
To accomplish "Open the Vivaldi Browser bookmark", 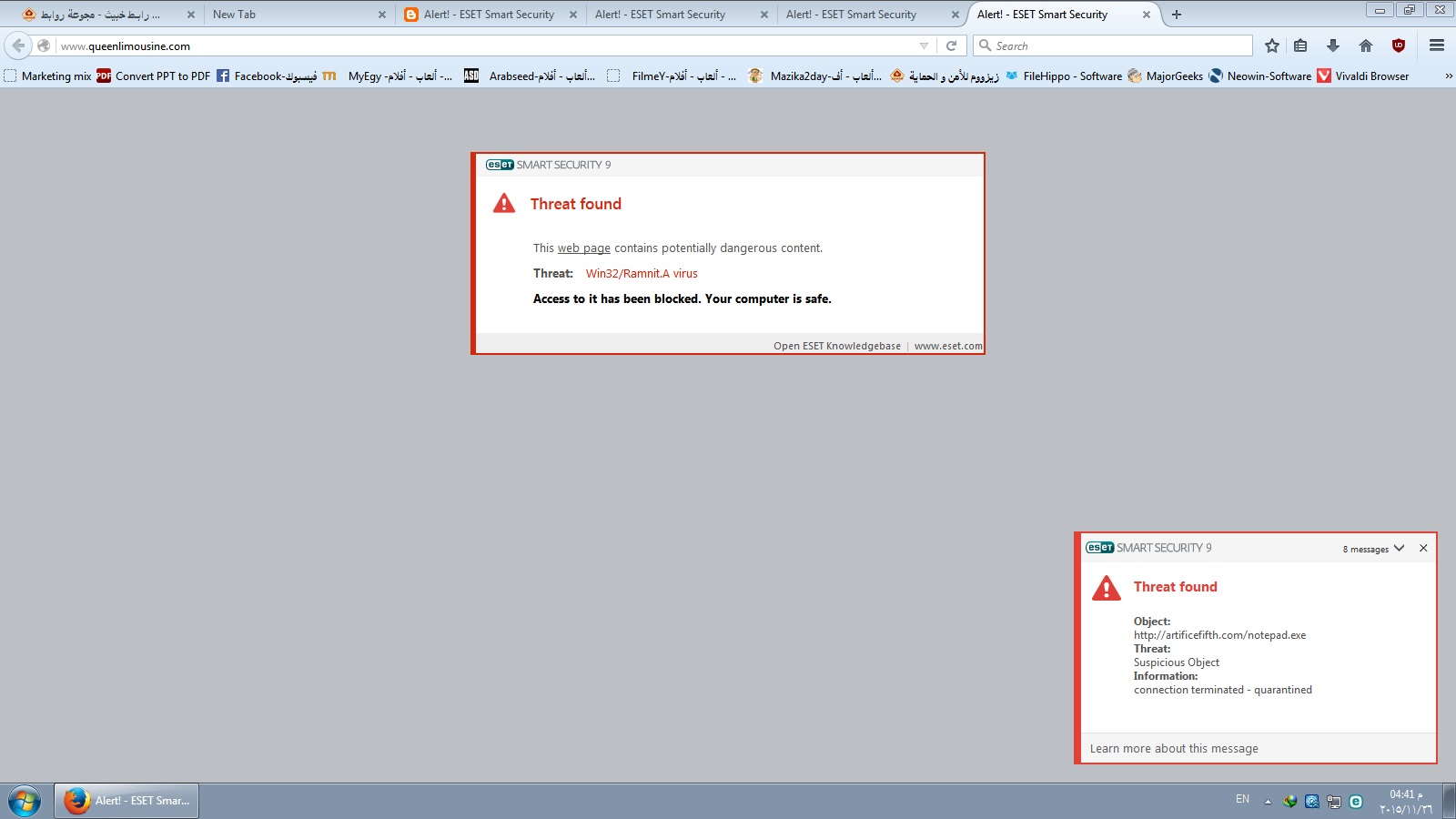I will [1363, 76].
